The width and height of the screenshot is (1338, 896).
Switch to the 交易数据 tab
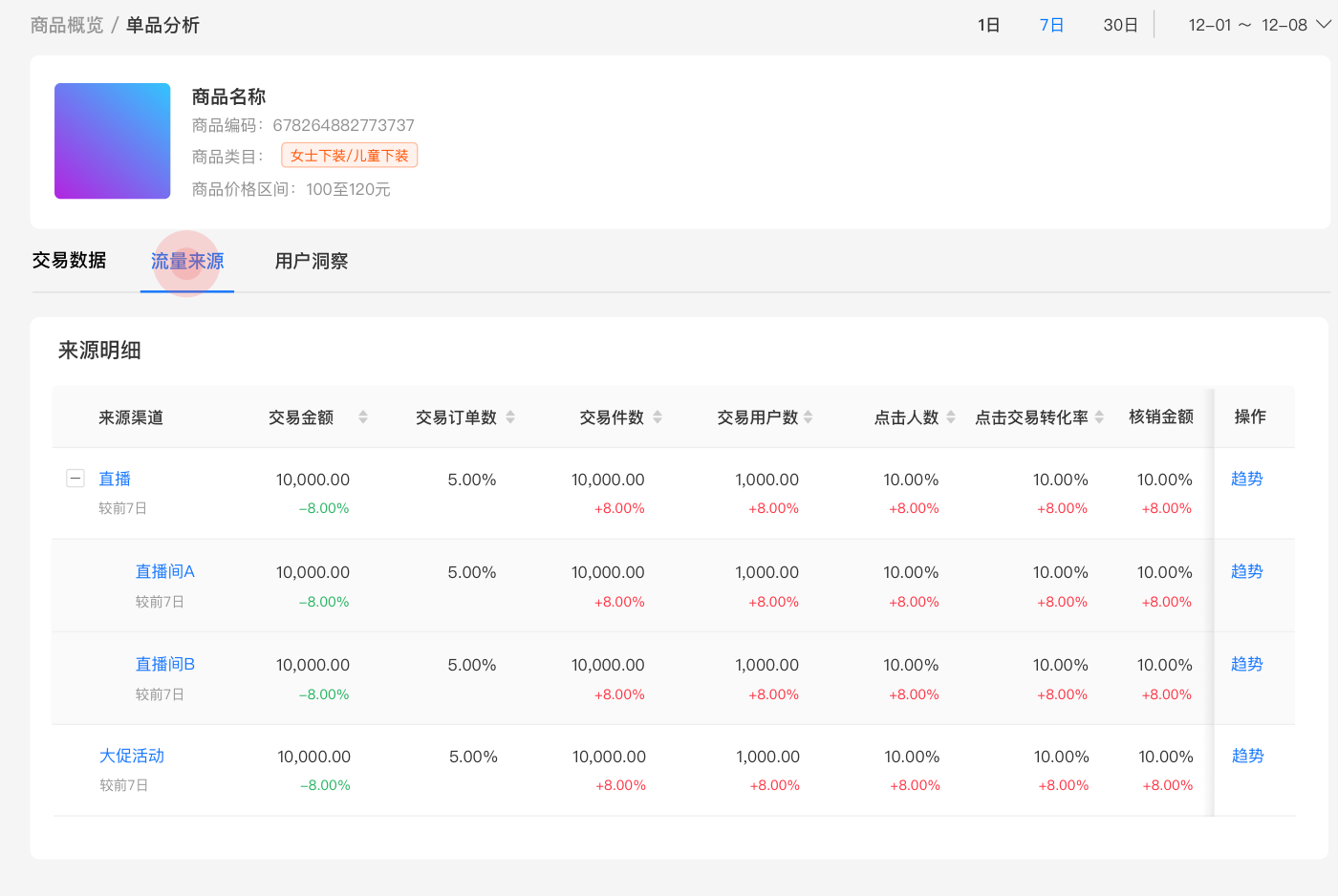[69, 260]
